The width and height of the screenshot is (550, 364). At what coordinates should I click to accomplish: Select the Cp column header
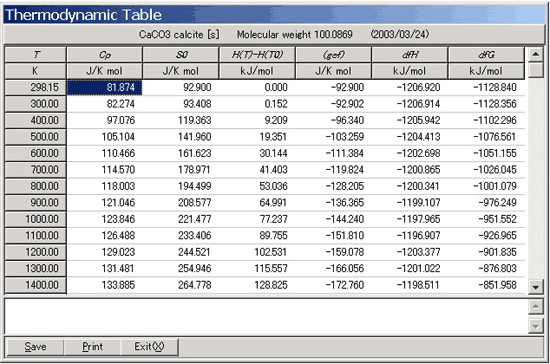(105, 55)
